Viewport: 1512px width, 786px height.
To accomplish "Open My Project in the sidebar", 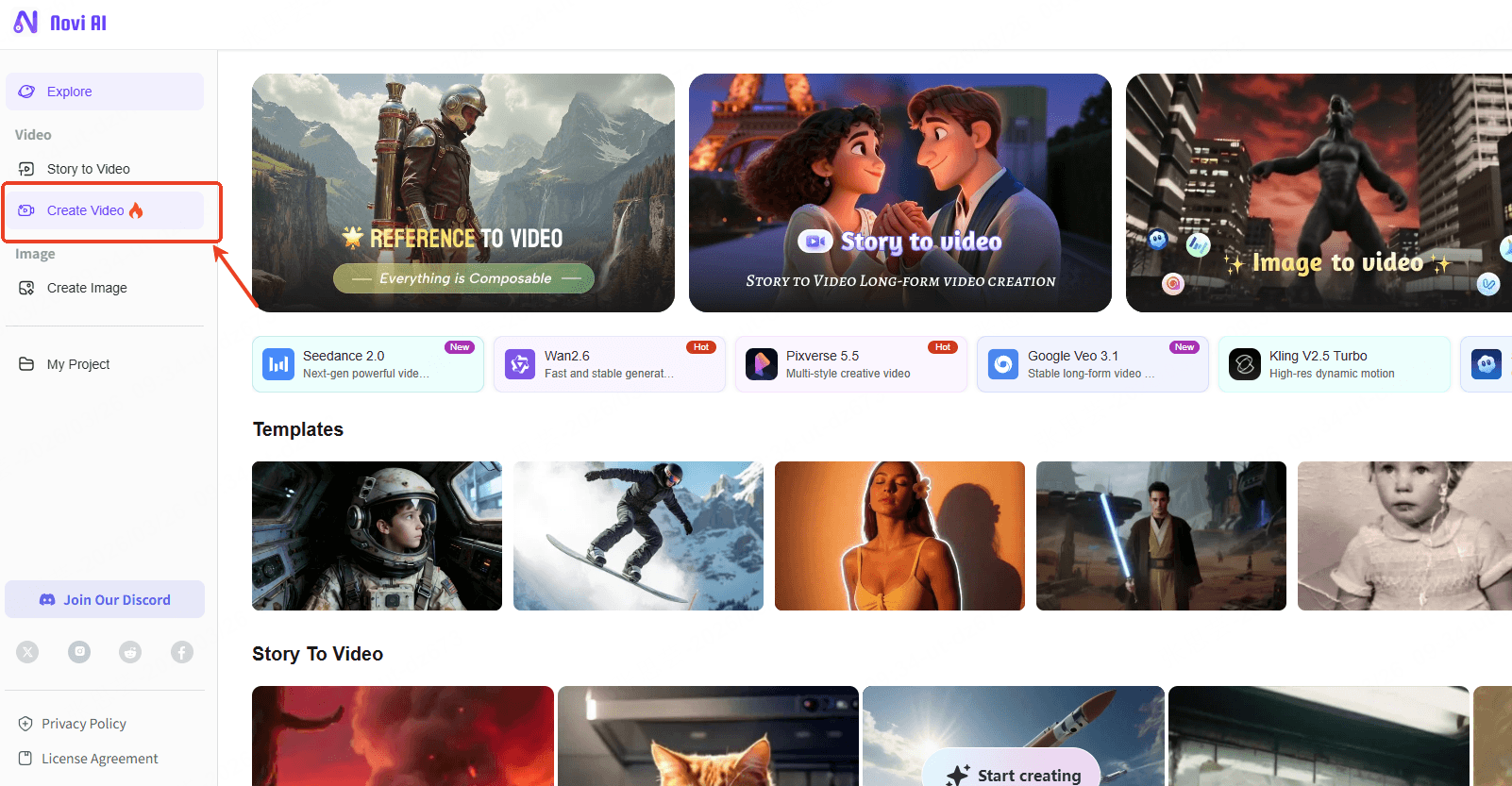I will click(78, 364).
